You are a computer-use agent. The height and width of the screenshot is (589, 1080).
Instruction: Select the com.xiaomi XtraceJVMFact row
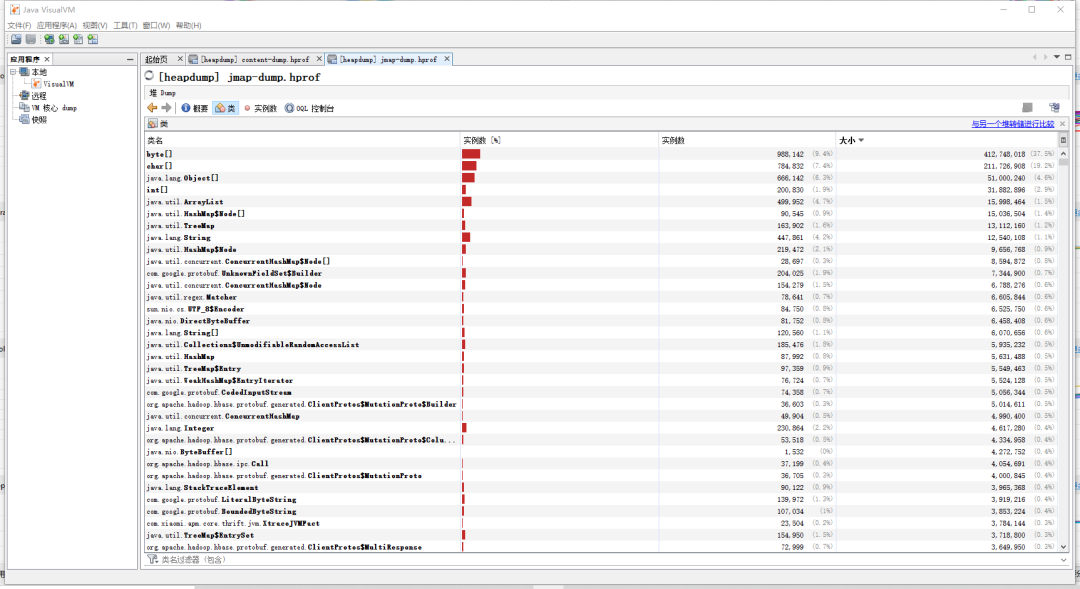pos(601,524)
